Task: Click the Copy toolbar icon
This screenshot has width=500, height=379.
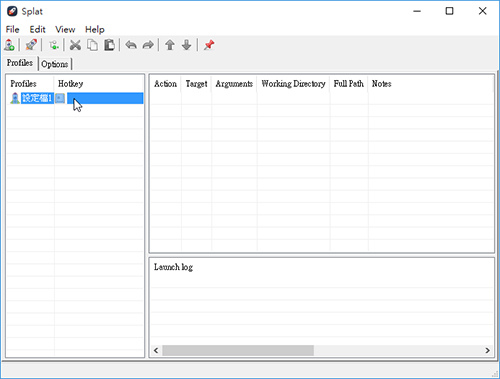Action: [x=92, y=45]
